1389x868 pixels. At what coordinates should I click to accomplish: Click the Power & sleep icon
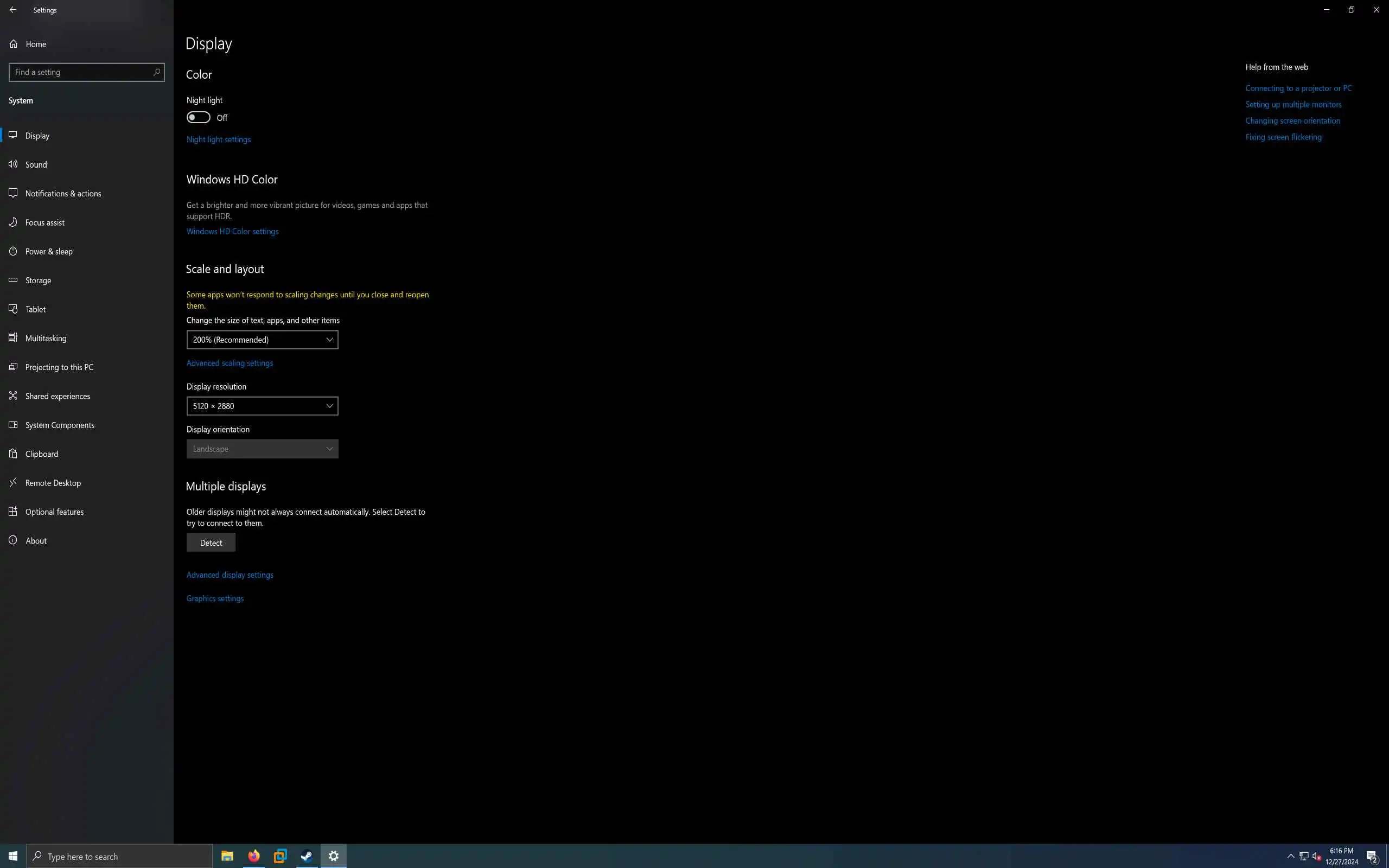point(13,251)
